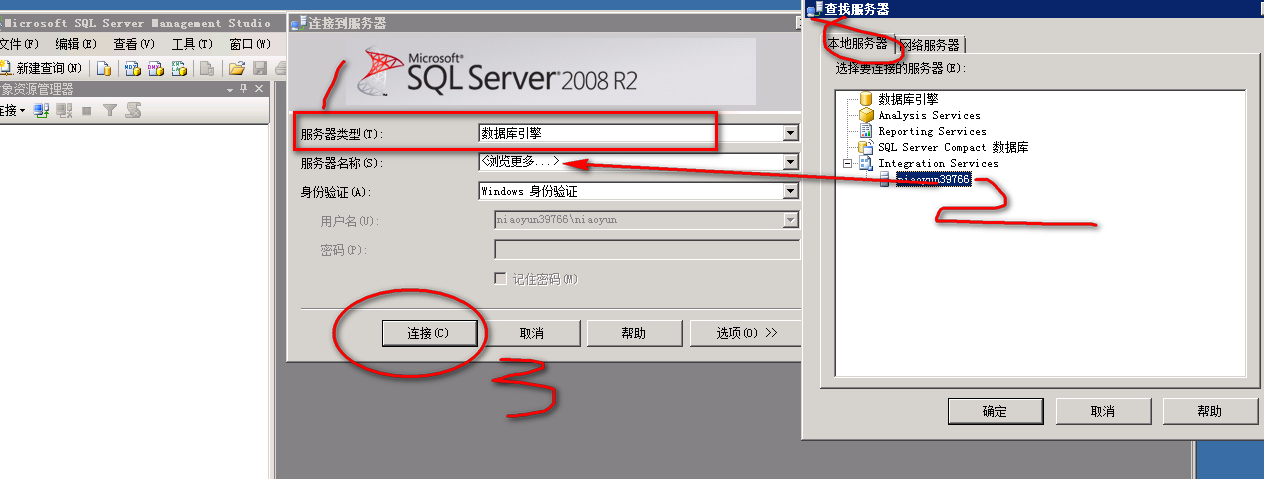Switch to the 本地服务器 tab
1264x479 pixels.
pos(857,44)
